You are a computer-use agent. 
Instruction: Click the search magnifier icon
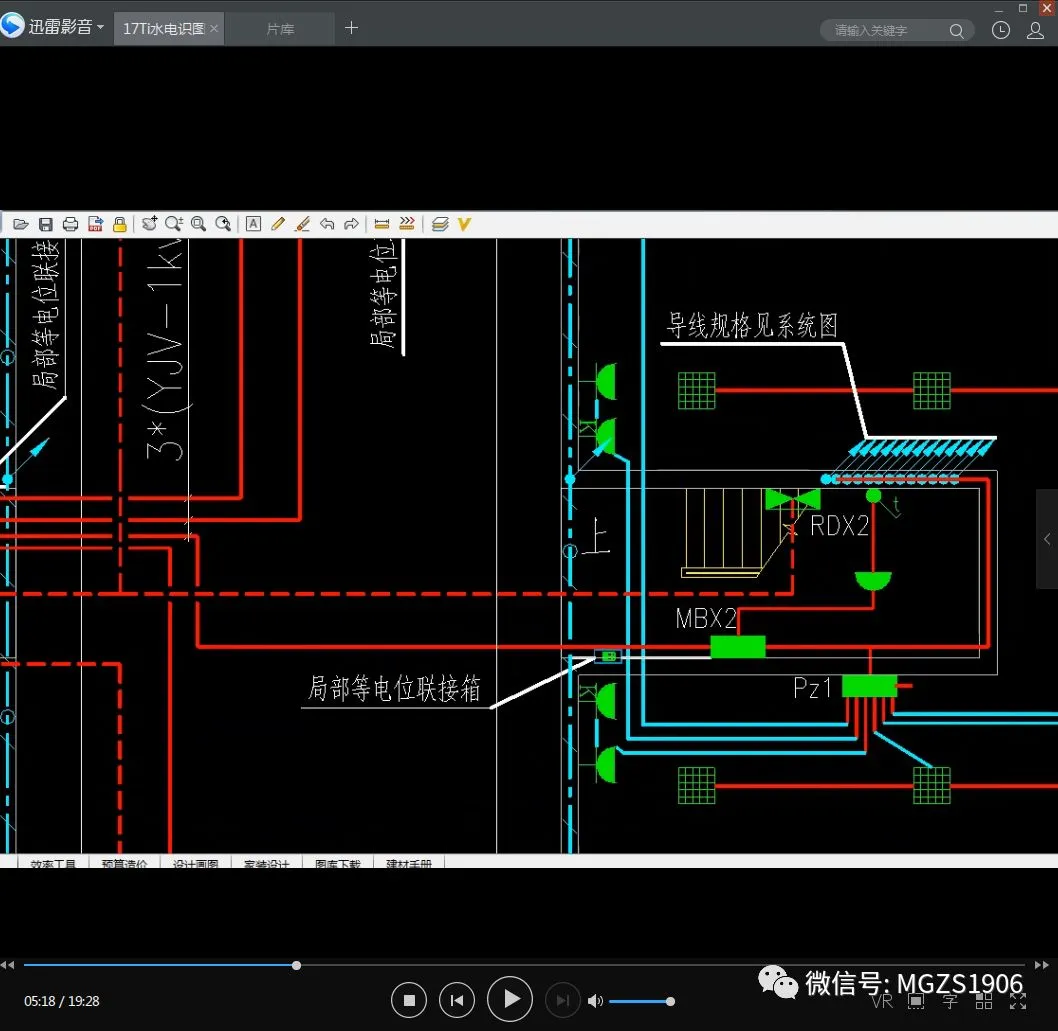point(957,31)
